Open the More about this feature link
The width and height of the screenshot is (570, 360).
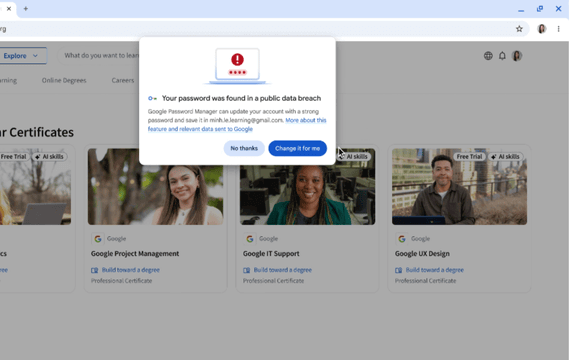coord(237,125)
